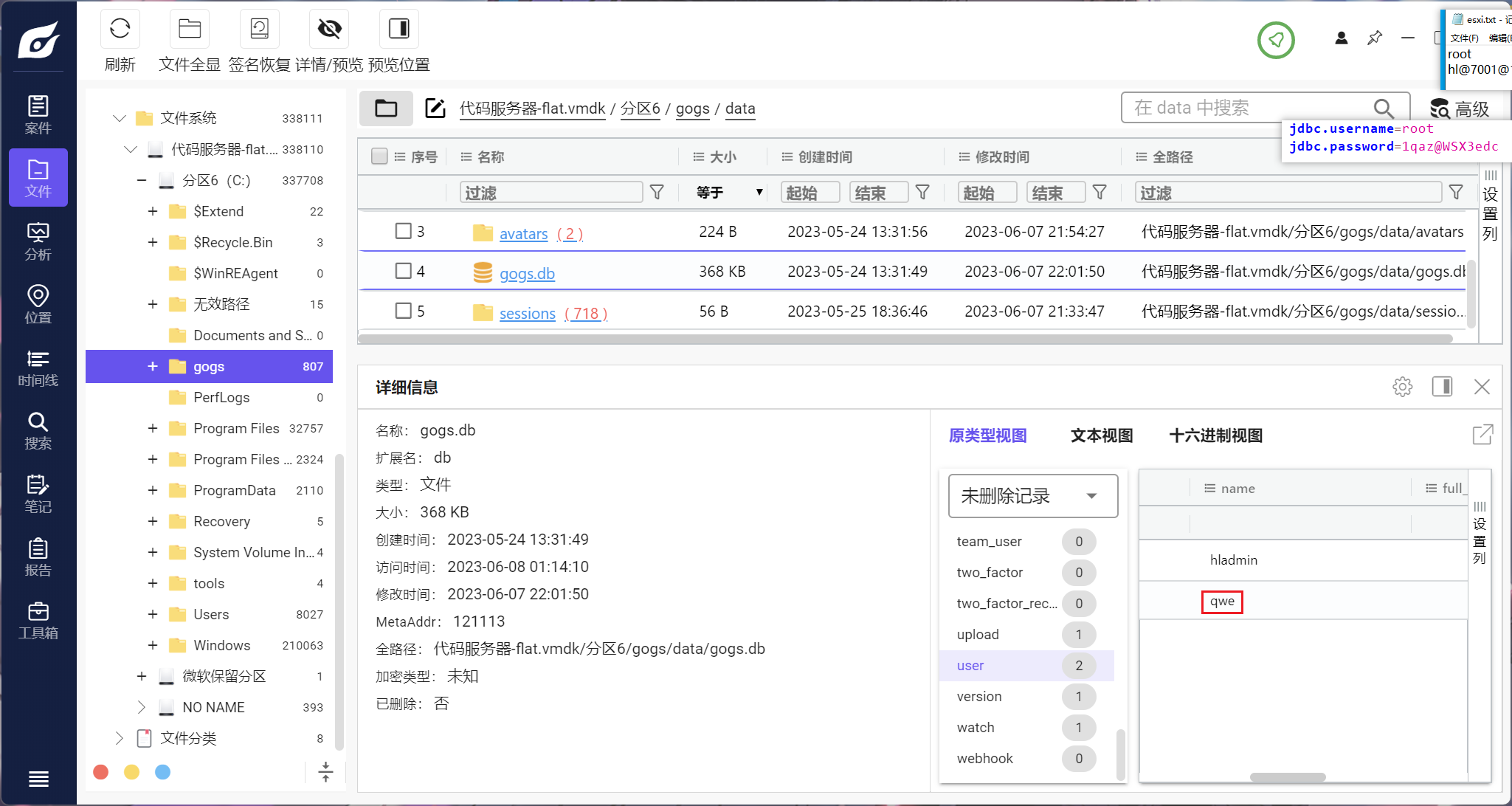This screenshot has height=806, width=1512.
Task: Toggle the 详情/预览 eye icon
Action: coord(329,29)
